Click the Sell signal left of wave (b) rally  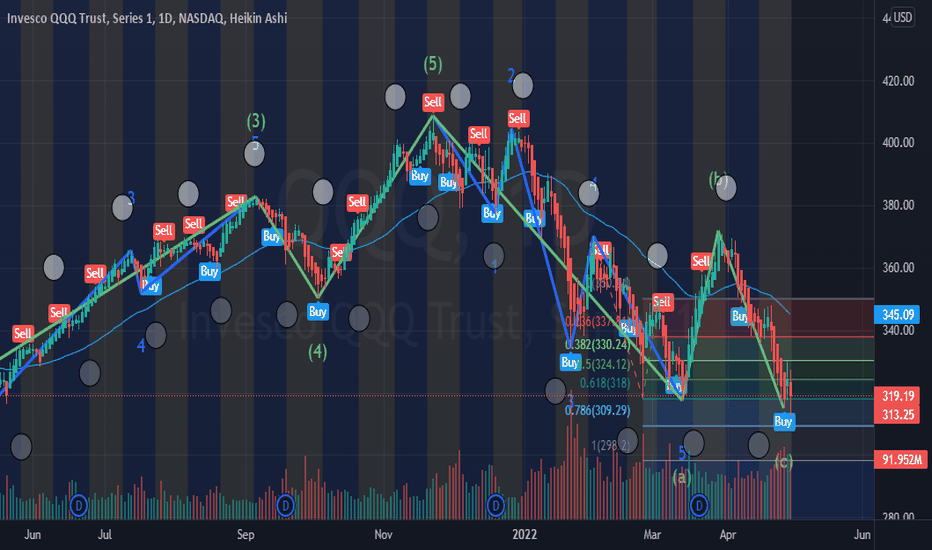pos(701,261)
